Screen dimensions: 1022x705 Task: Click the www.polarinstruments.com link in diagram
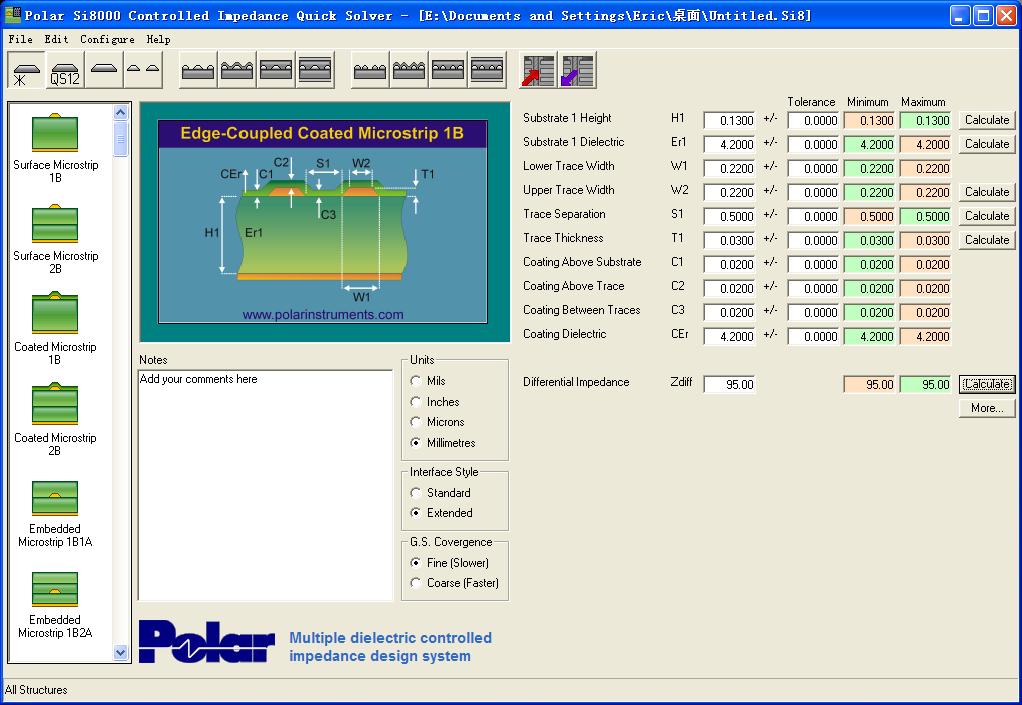(x=323, y=314)
